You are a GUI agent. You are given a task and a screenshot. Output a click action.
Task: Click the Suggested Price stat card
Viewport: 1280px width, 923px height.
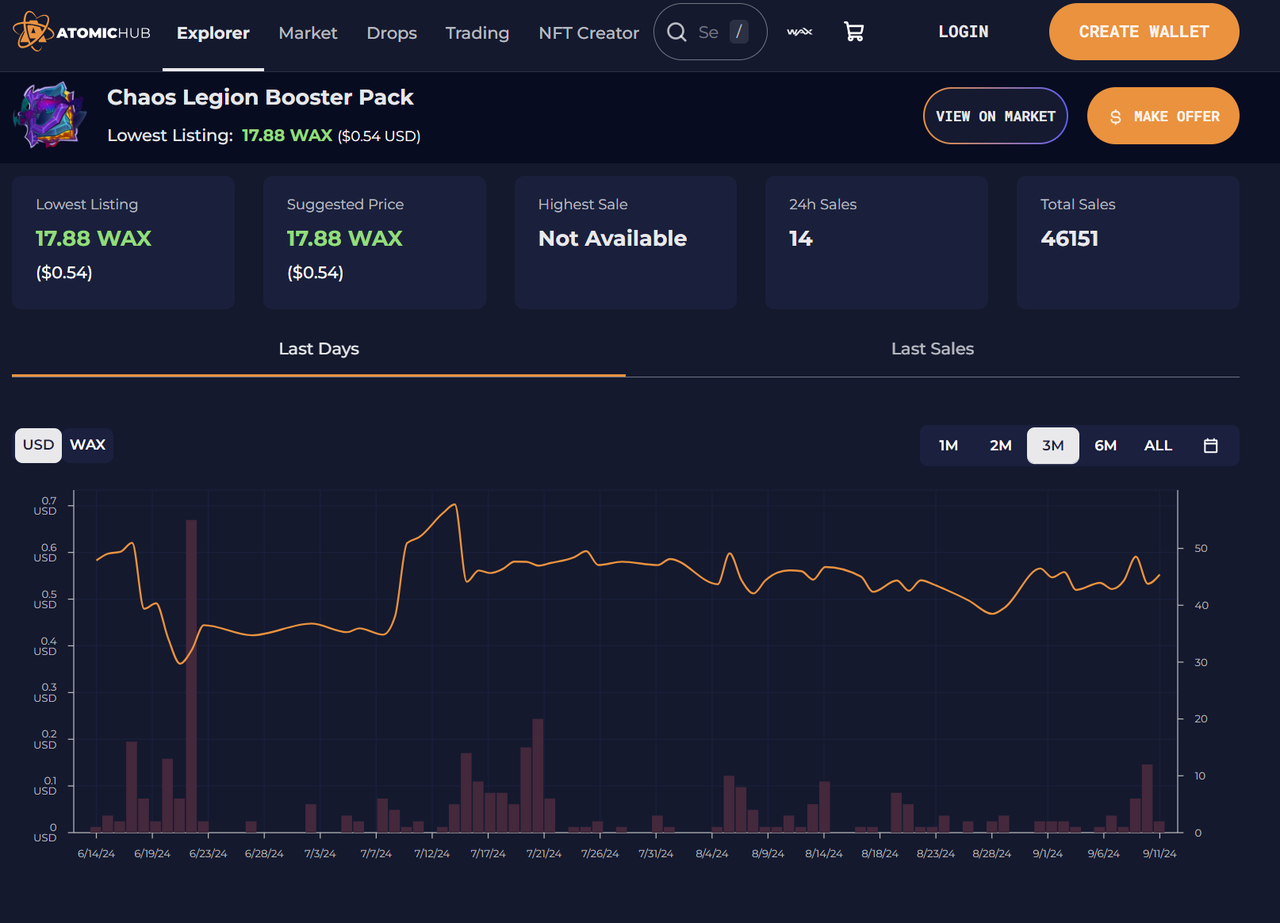coord(374,243)
